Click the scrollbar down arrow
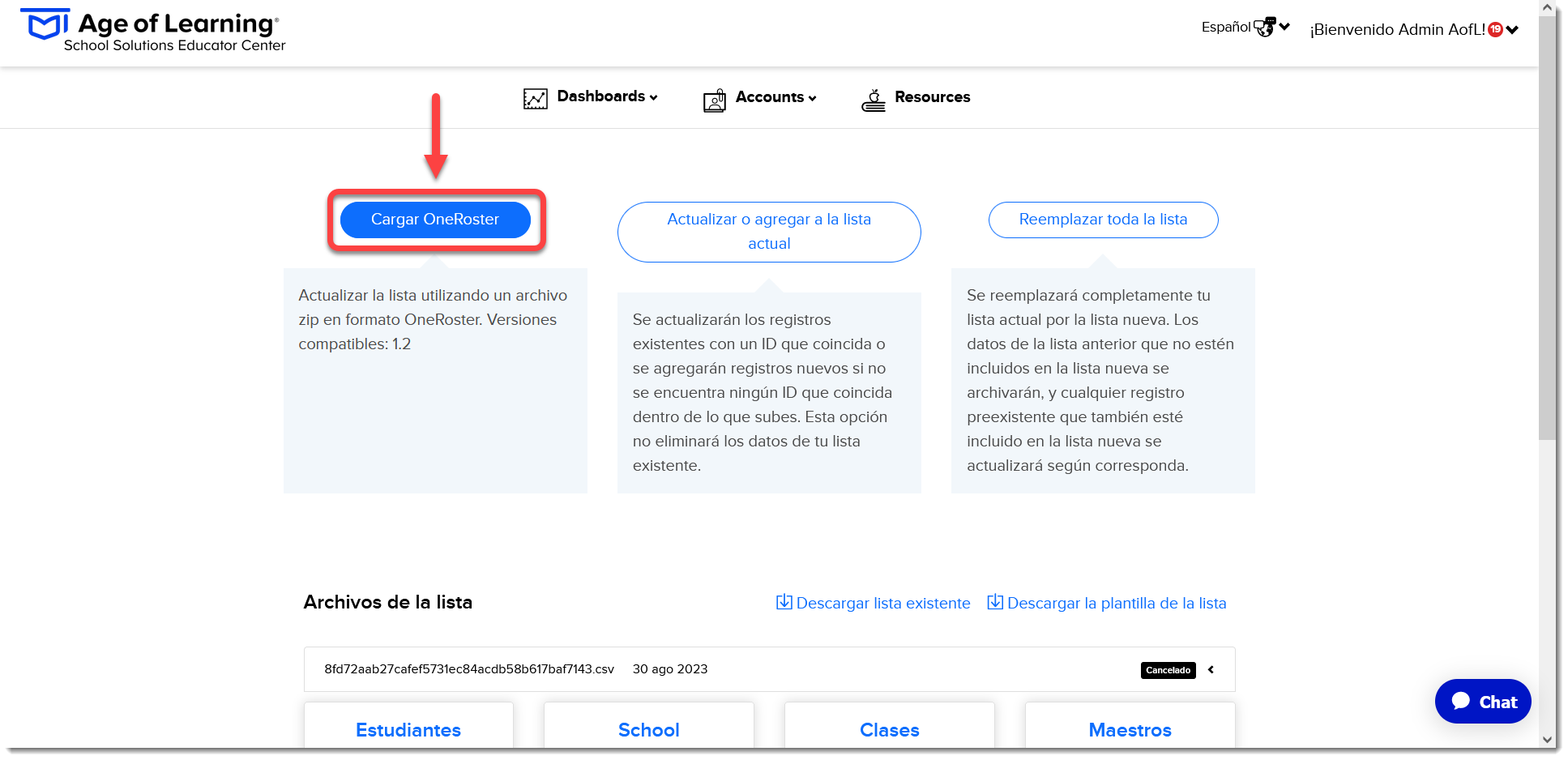The height and width of the screenshot is (760, 1568). point(1548,740)
